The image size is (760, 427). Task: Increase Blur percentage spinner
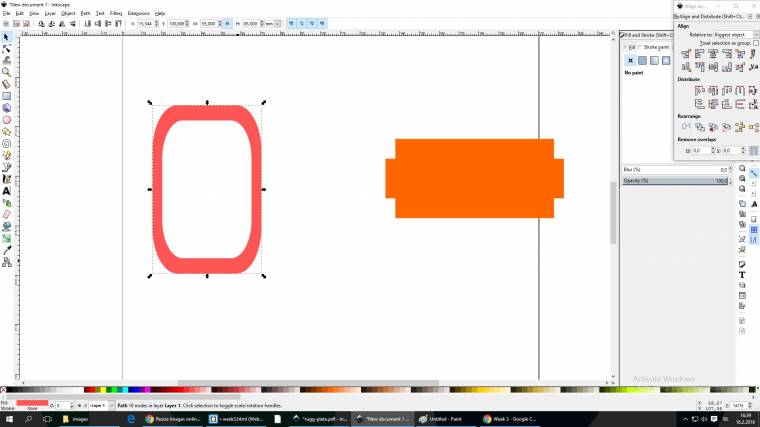730,168
